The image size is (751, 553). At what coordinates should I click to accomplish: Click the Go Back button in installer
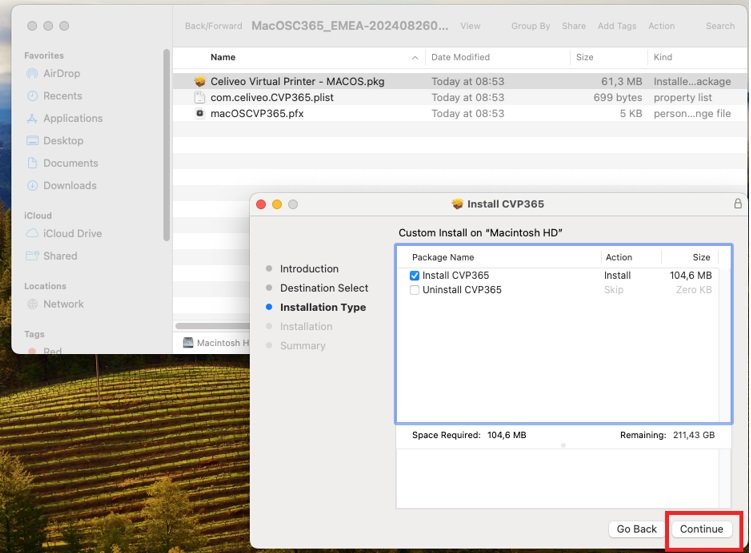tap(636, 529)
